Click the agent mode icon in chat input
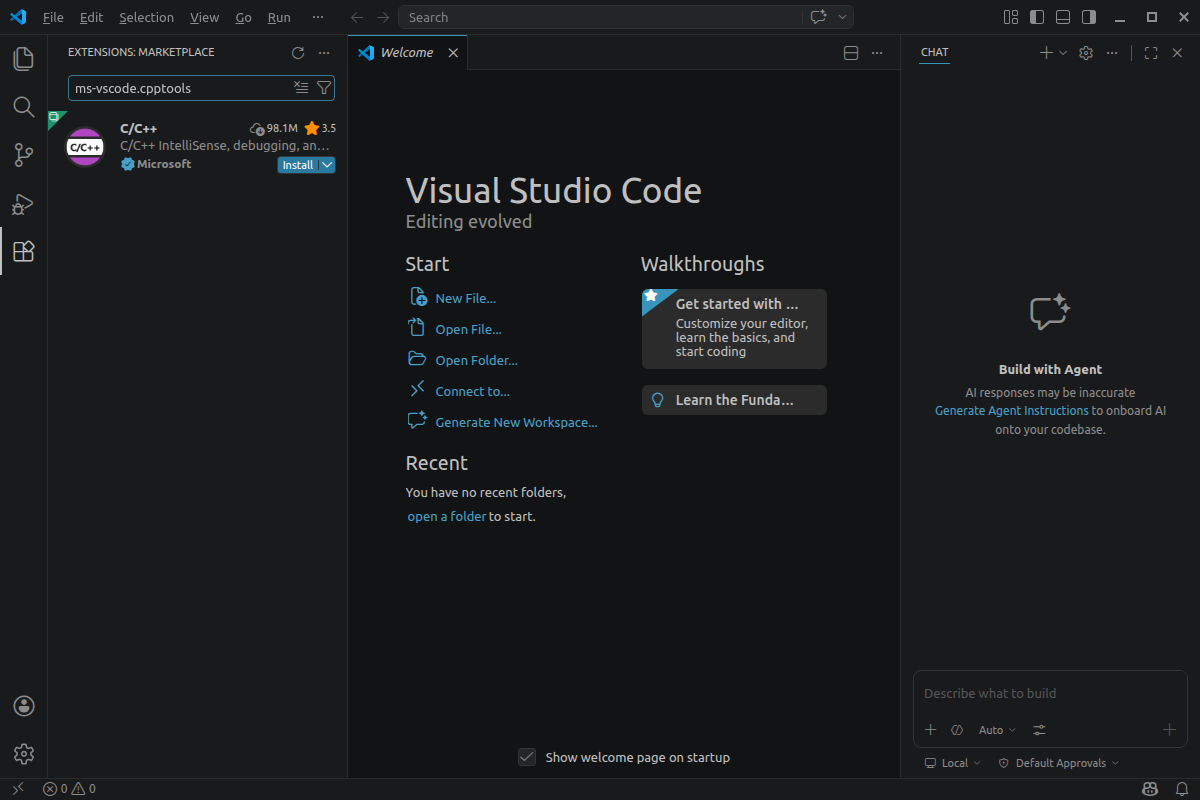Viewport: 1200px width, 800px height. (x=957, y=730)
